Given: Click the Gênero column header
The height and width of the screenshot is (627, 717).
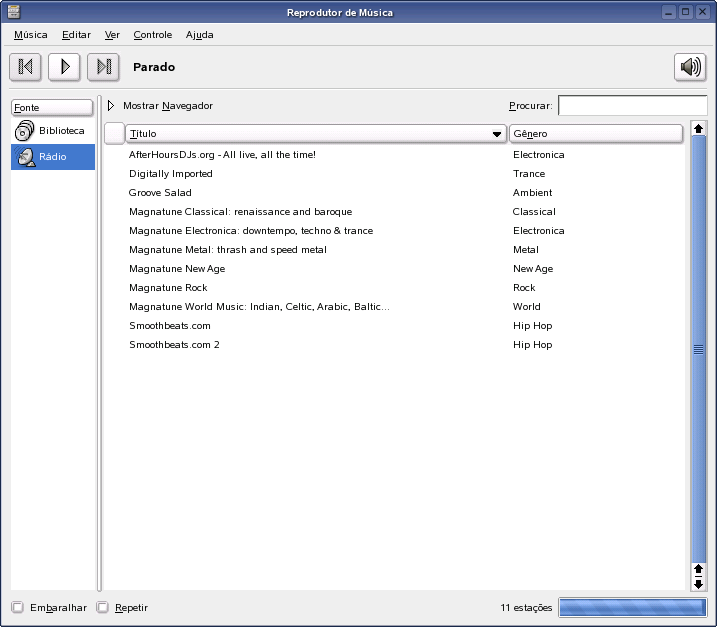Looking at the screenshot, I should click(595, 133).
